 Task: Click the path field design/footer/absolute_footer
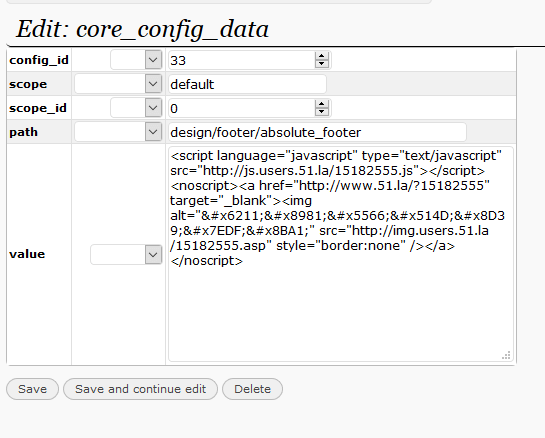point(317,132)
